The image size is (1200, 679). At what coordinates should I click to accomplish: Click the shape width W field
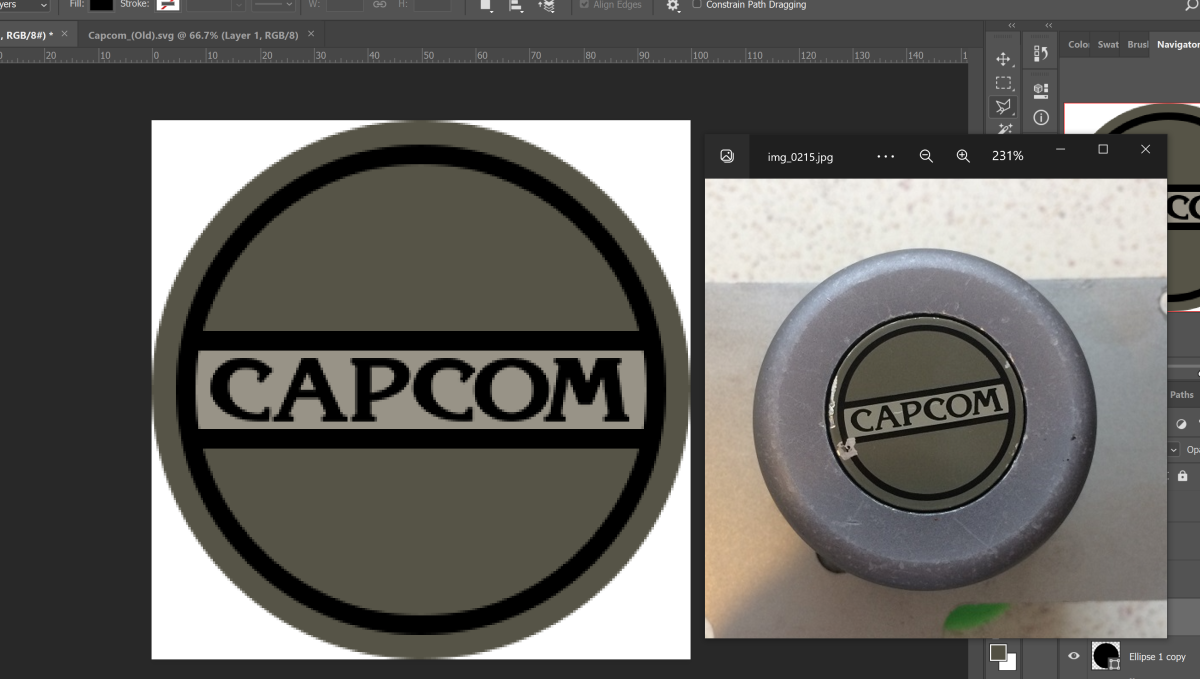[x=345, y=5]
